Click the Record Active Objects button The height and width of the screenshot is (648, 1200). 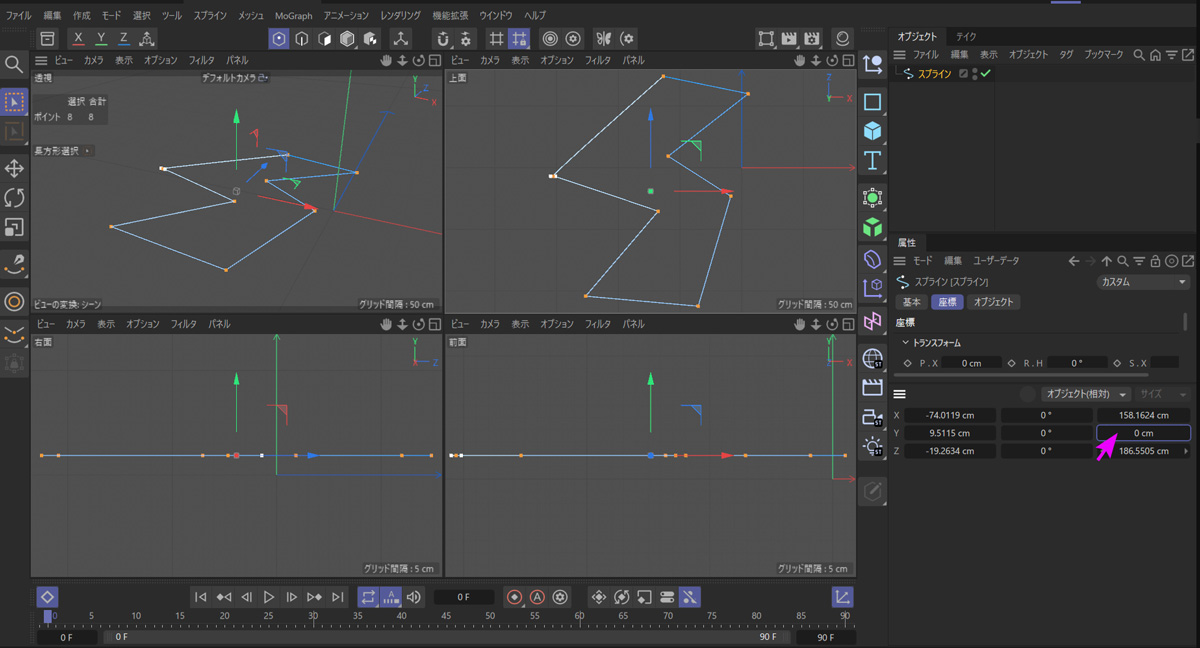(514, 597)
